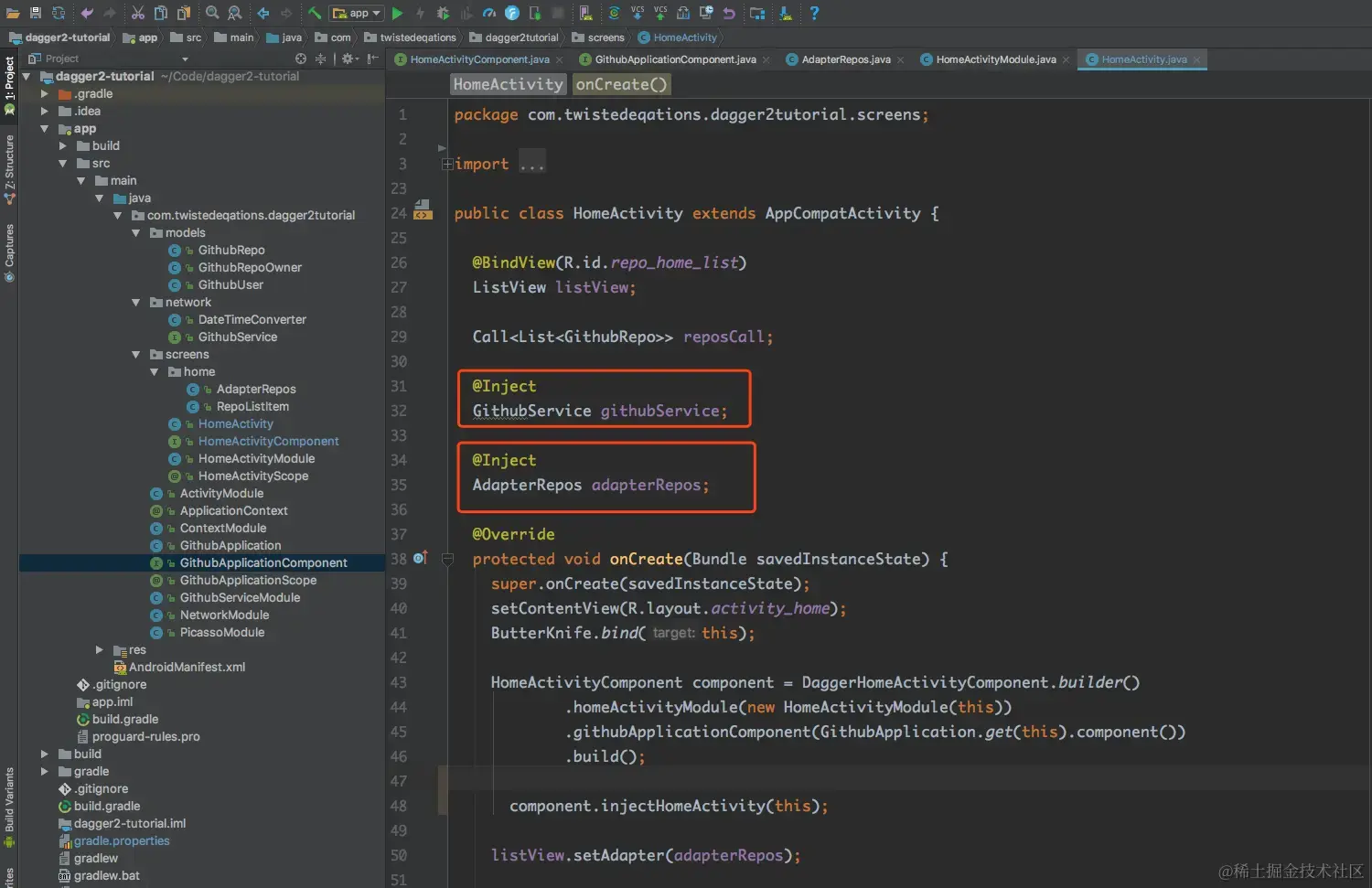
Task: Click the Save All toolbar icon
Action: [36, 13]
